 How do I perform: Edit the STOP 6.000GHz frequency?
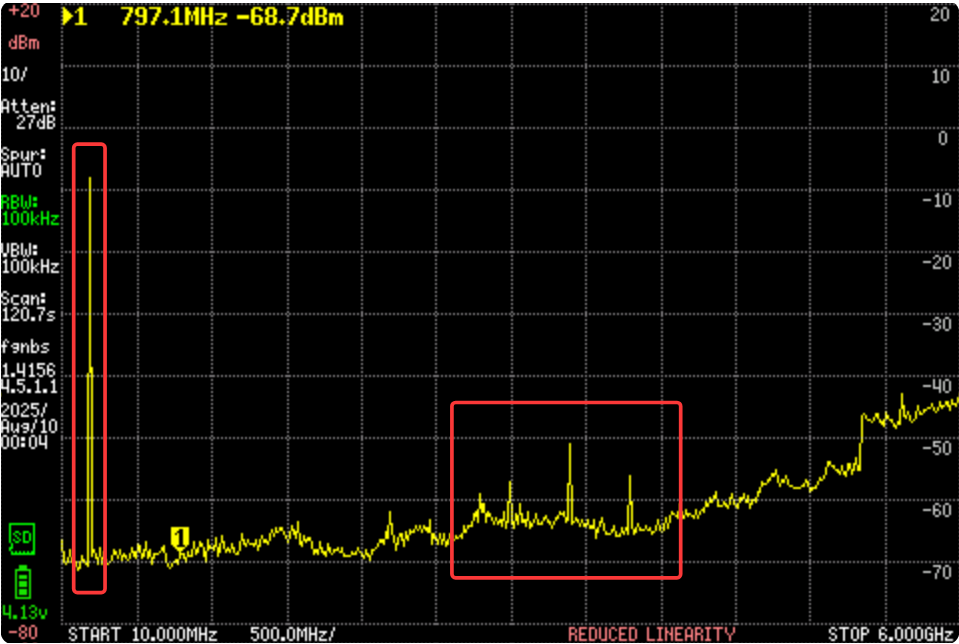tap(890, 634)
